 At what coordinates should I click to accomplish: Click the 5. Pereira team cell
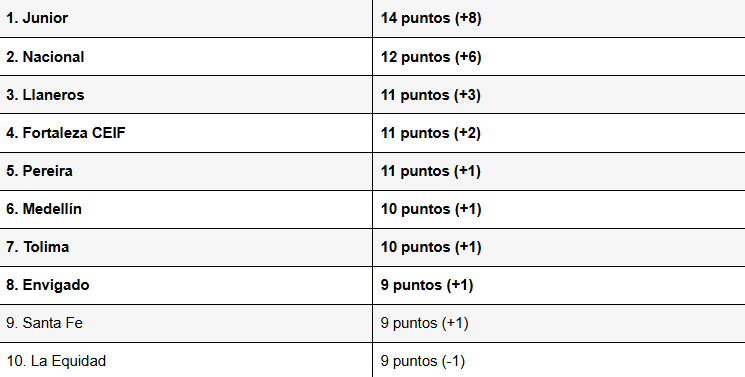pyautogui.click(x=186, y=171)
